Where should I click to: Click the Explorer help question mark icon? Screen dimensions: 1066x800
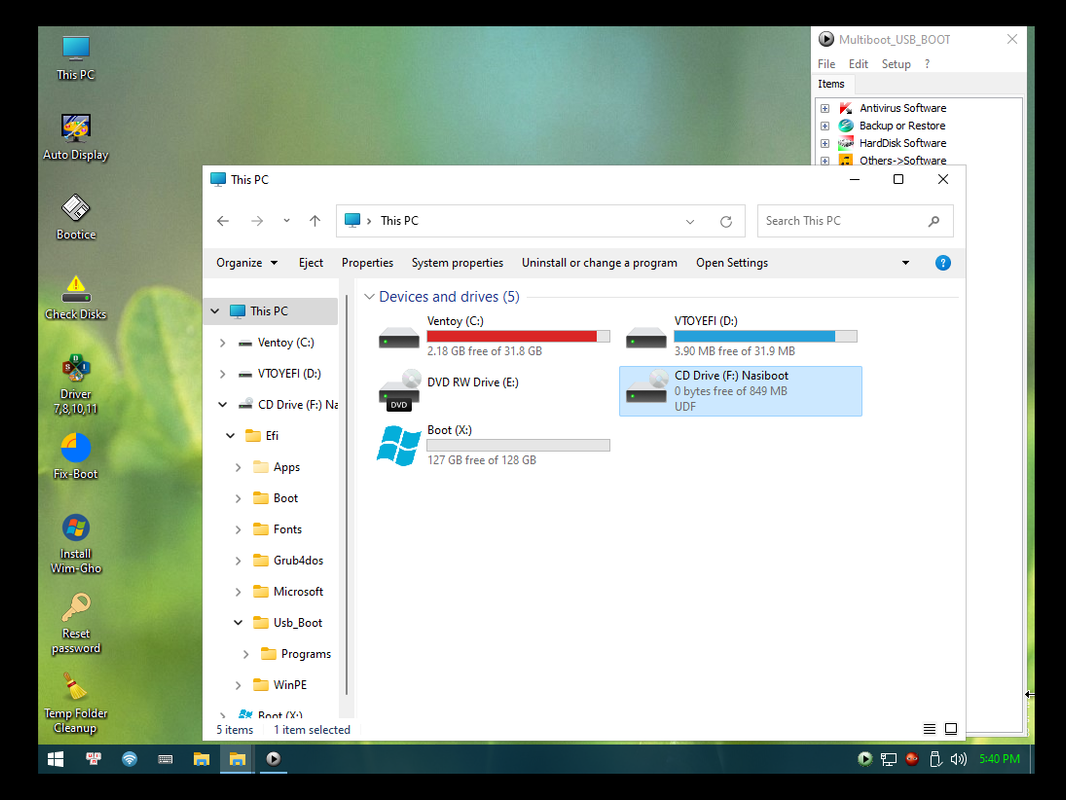click(942, 263)
